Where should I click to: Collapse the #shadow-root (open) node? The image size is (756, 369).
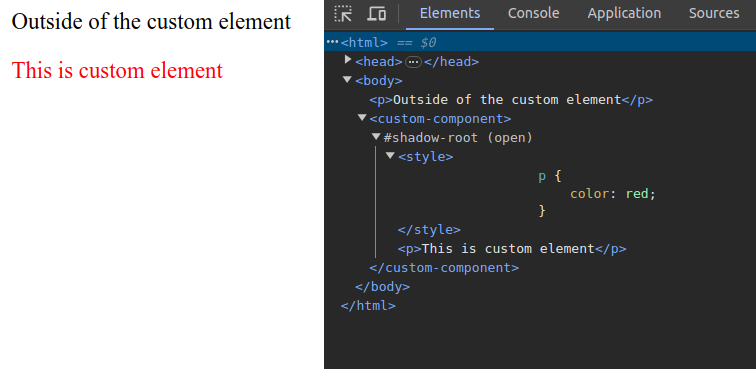(x=376, y=137)
